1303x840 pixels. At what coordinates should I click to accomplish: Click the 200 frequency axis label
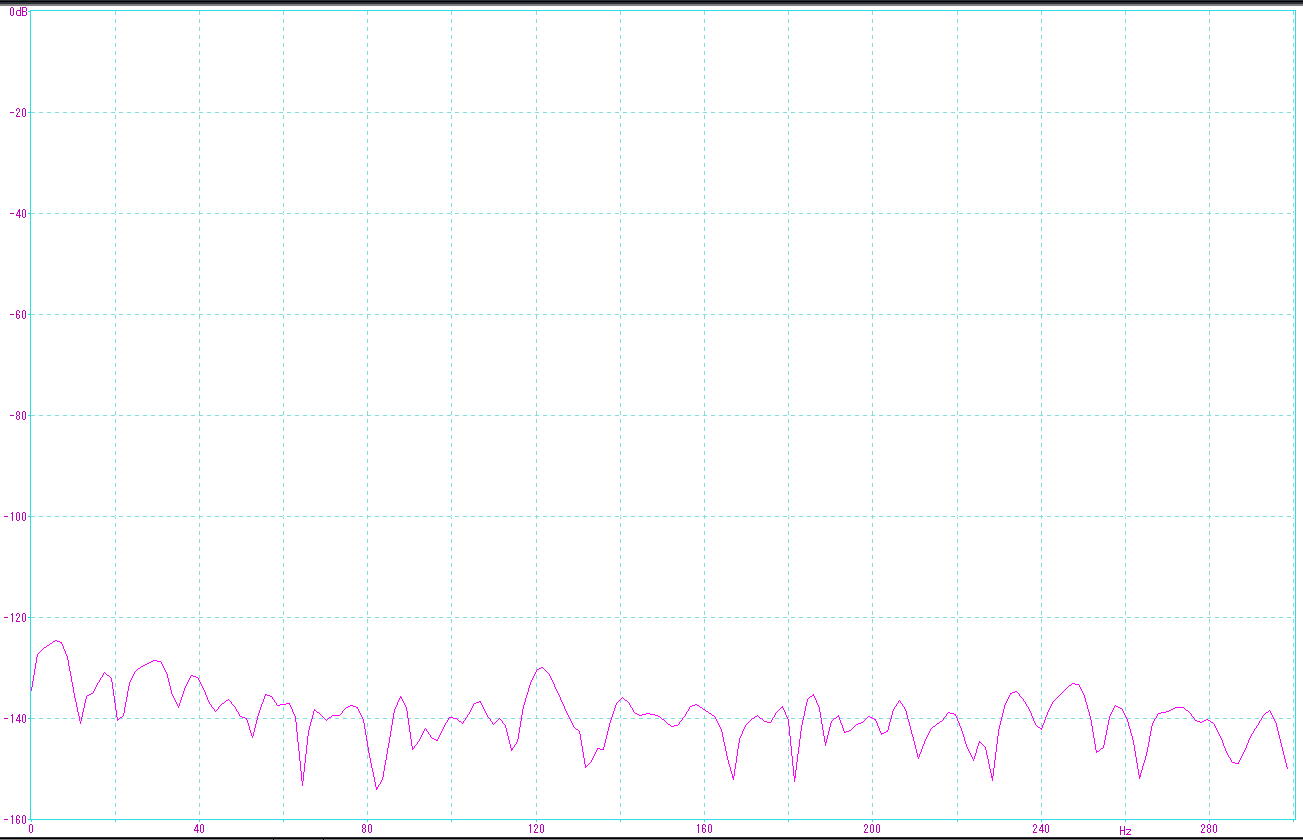(x=872, y=829)
